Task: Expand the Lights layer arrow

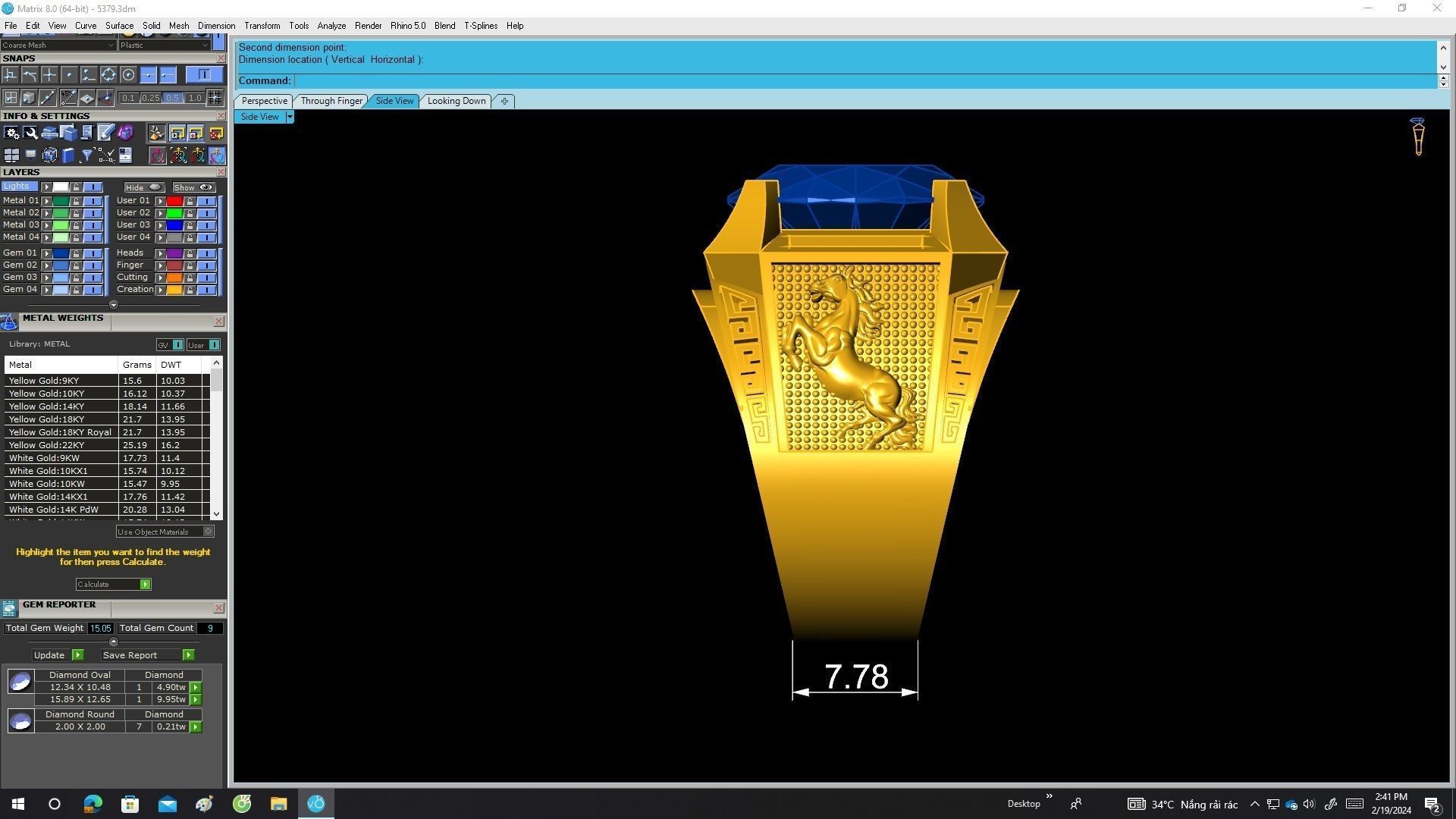Action: [x=46, y=187]
